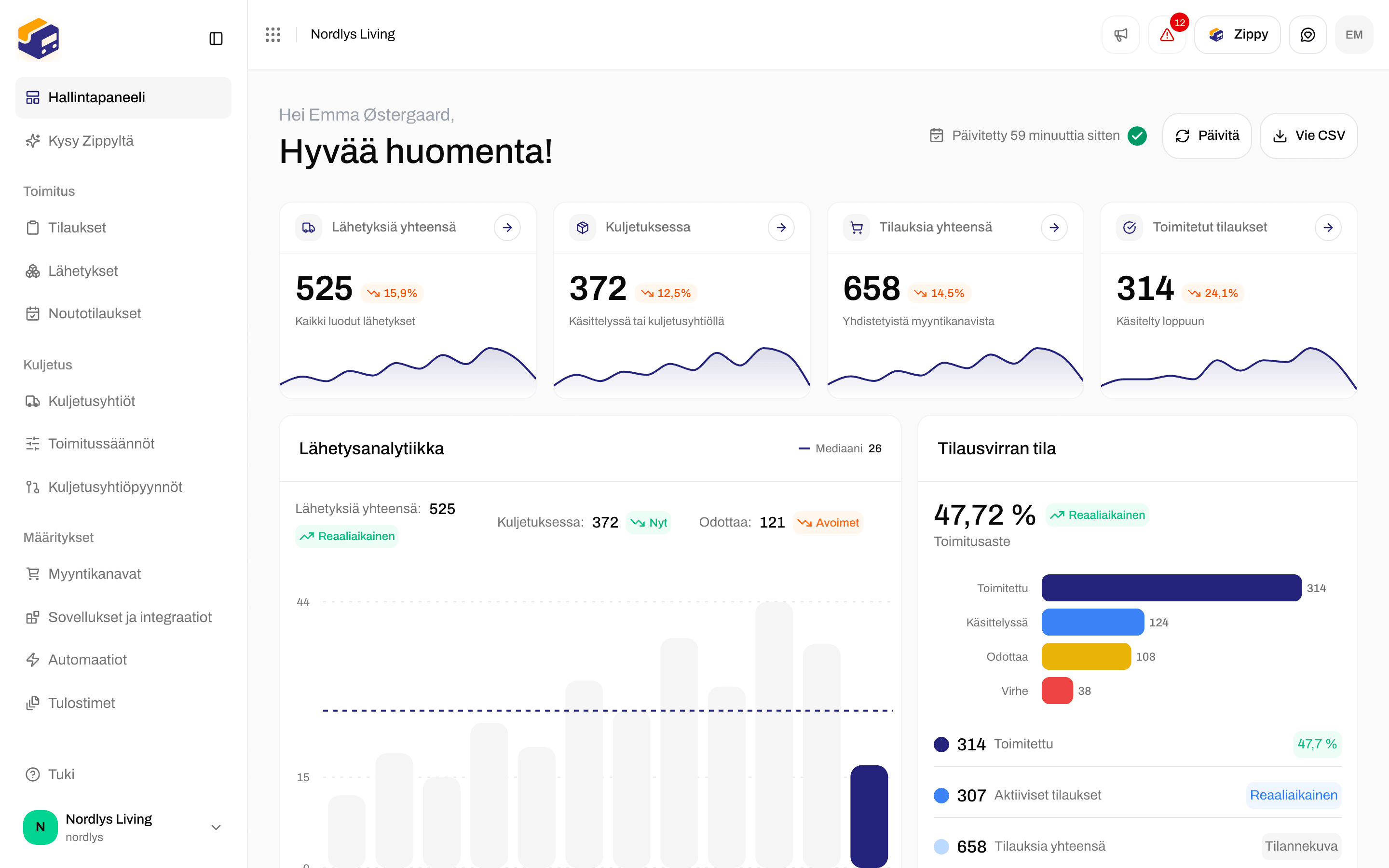Viewport: 1389px width, 868px height.
Task: Click the Zippy assistant button
Action: [1238, 35]
